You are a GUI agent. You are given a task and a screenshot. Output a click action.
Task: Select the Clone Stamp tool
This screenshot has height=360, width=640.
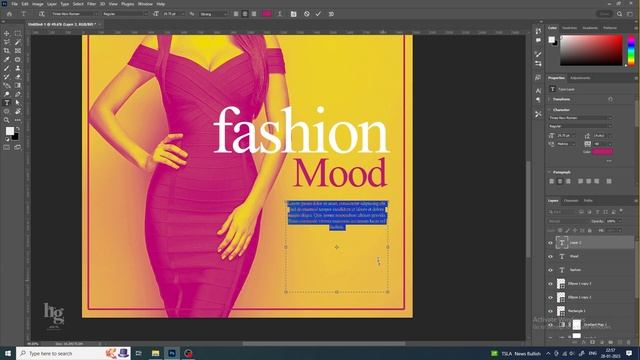point(18,68)
